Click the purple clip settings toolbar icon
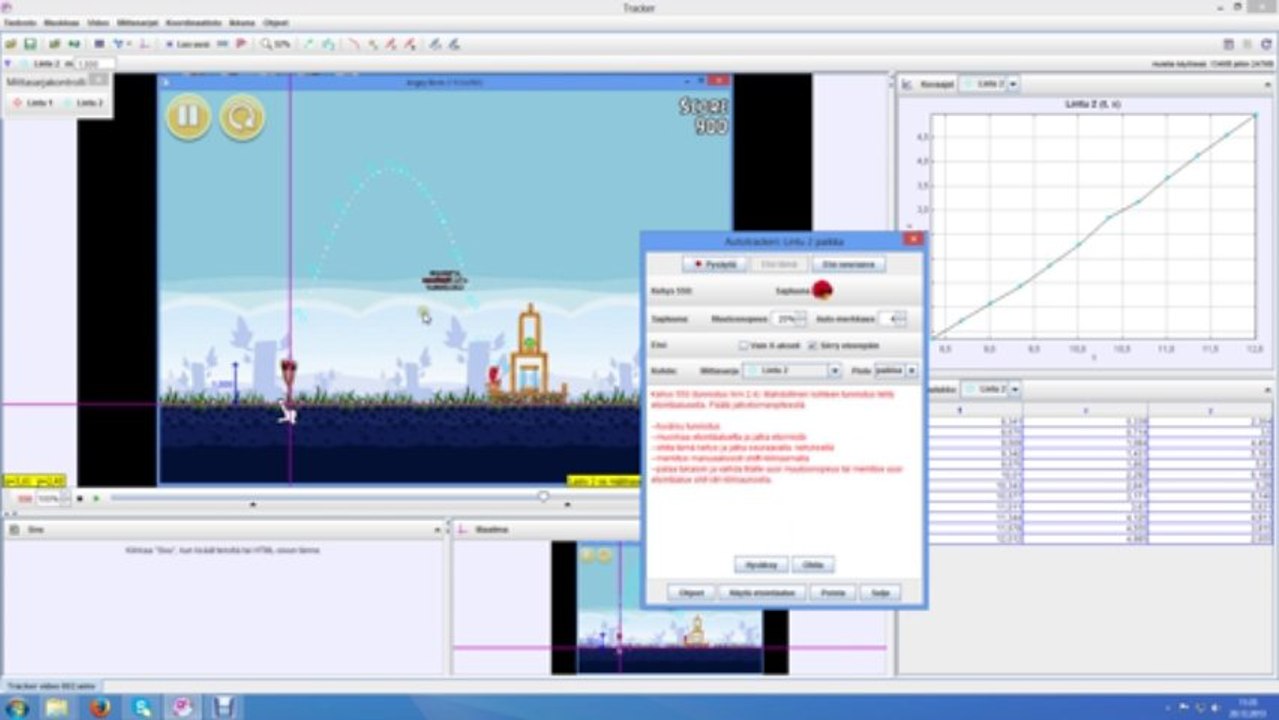Image resolution: width=1279 pixels, height=720 pixels. tap(99, 44)
